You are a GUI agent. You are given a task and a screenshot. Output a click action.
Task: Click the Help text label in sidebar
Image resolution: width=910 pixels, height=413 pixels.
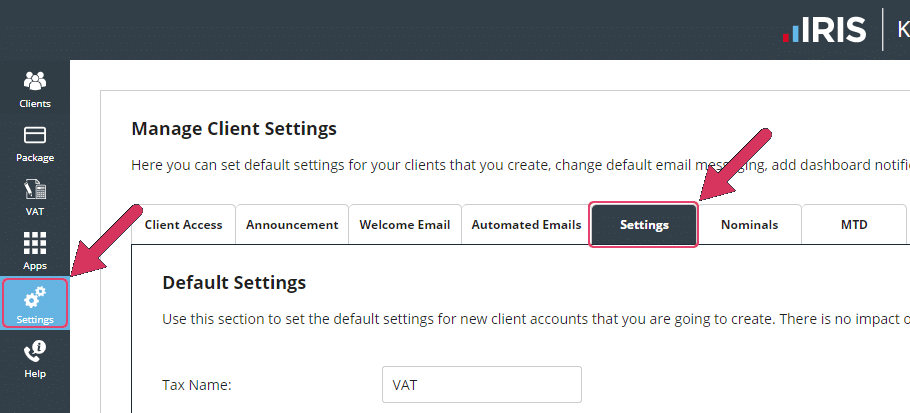[35, 374]
